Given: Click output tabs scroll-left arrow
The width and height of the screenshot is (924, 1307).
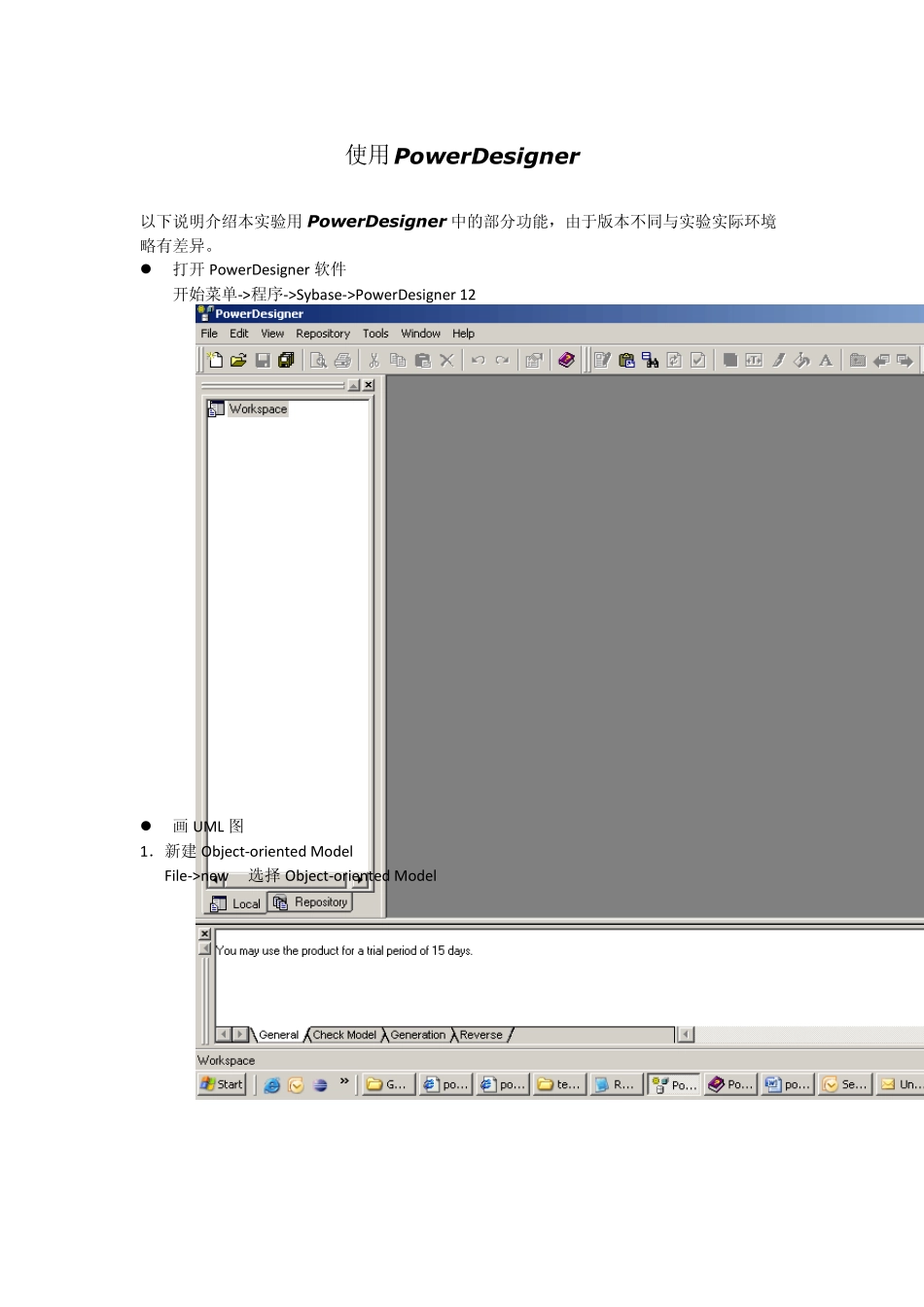Looking at the screenshot, I should point(224,1035).
